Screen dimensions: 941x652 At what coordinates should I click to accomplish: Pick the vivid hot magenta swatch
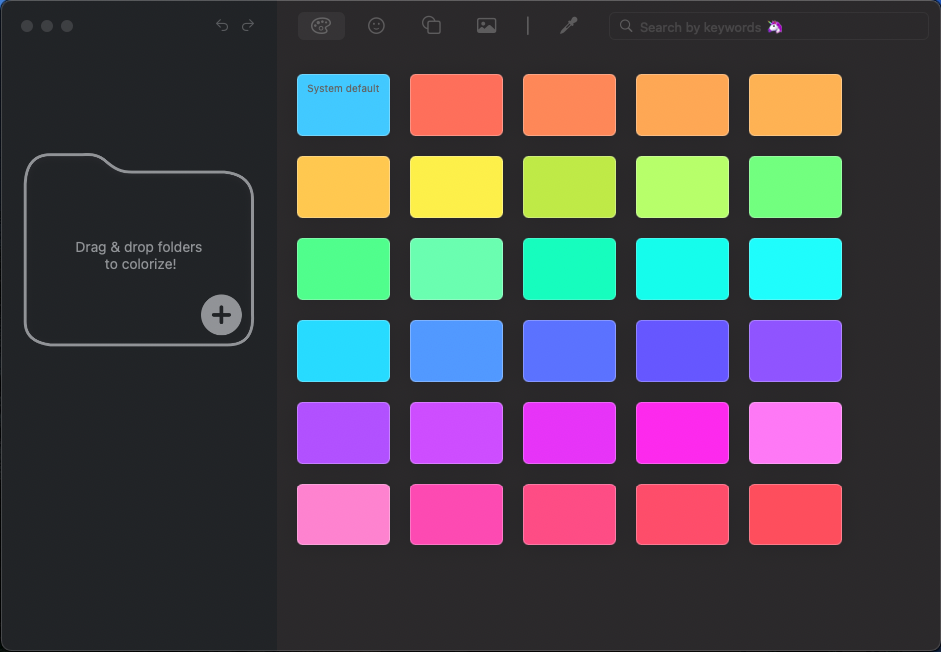(682, 433)
